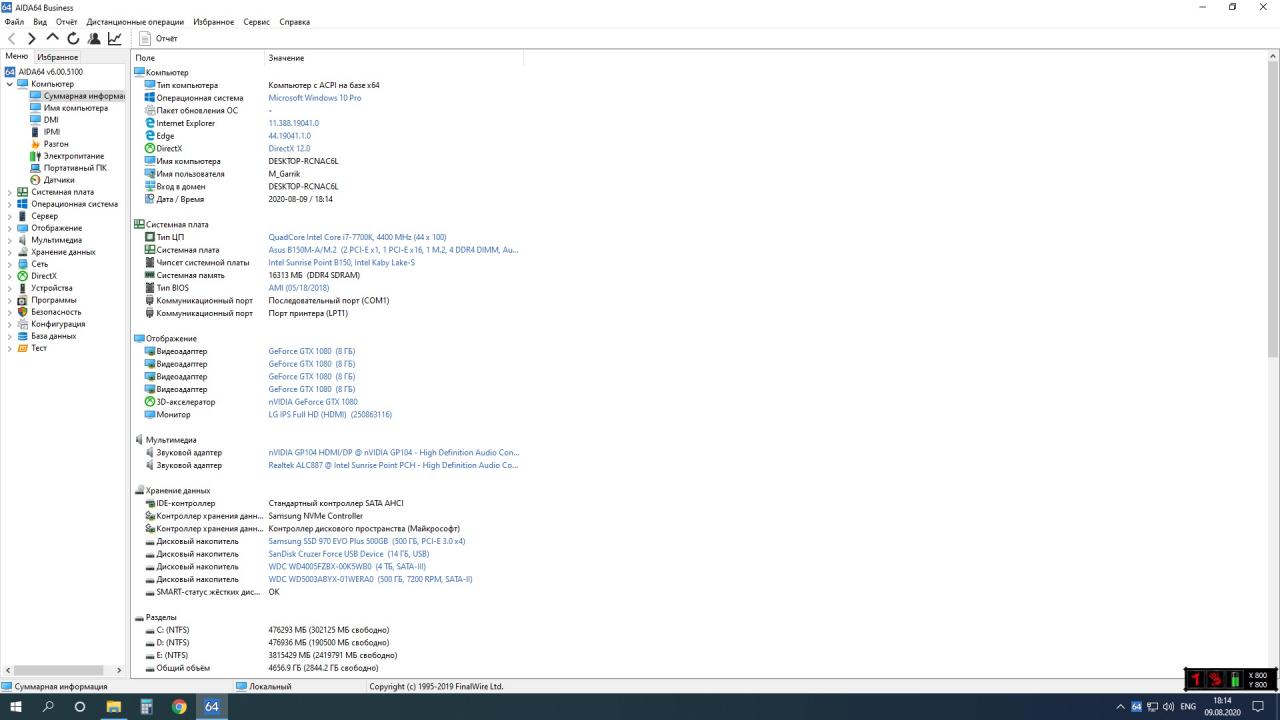Open QuadCore Intel Core i7-7700K link

click(357, 237)
